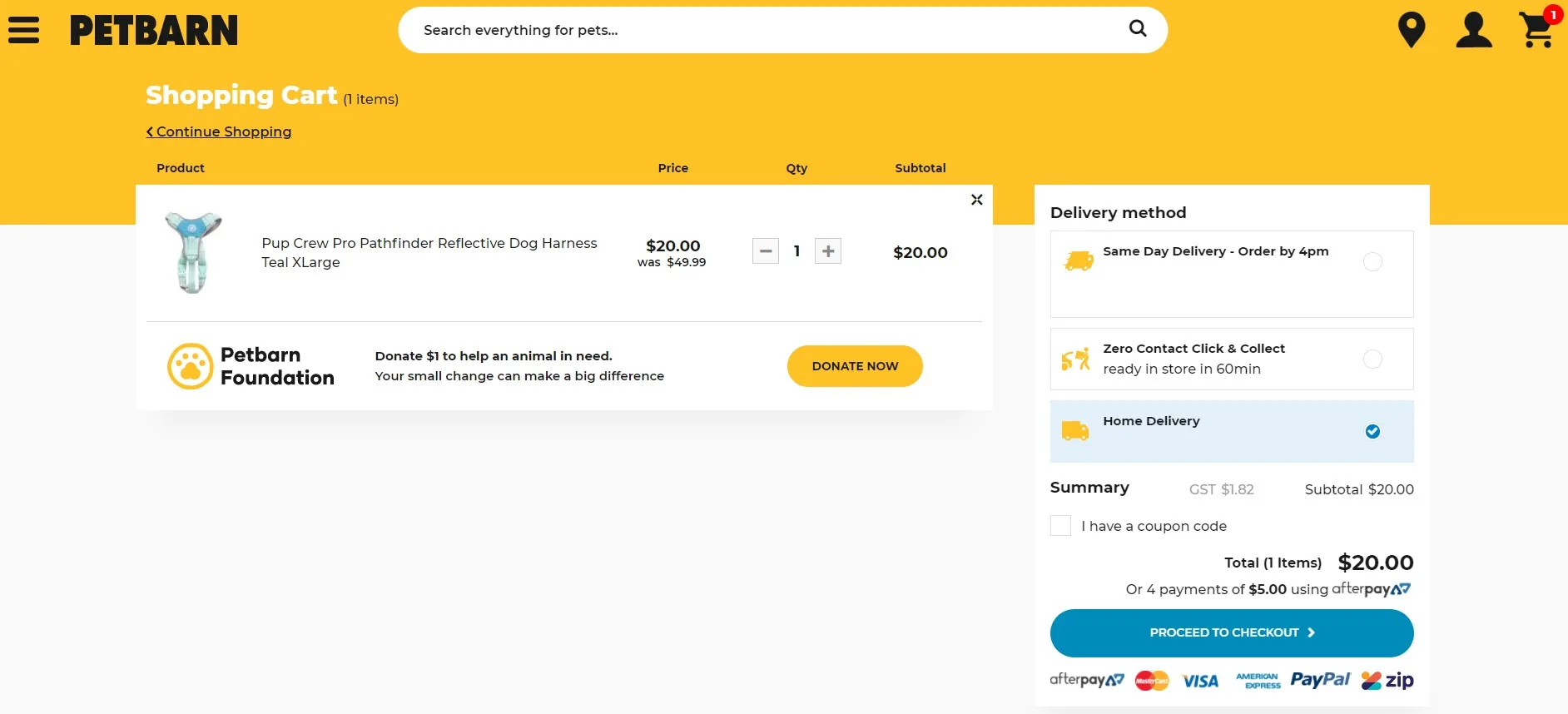Open the dog harness product thumbnail
The image size is (1568, 714).
pos(193,252)
